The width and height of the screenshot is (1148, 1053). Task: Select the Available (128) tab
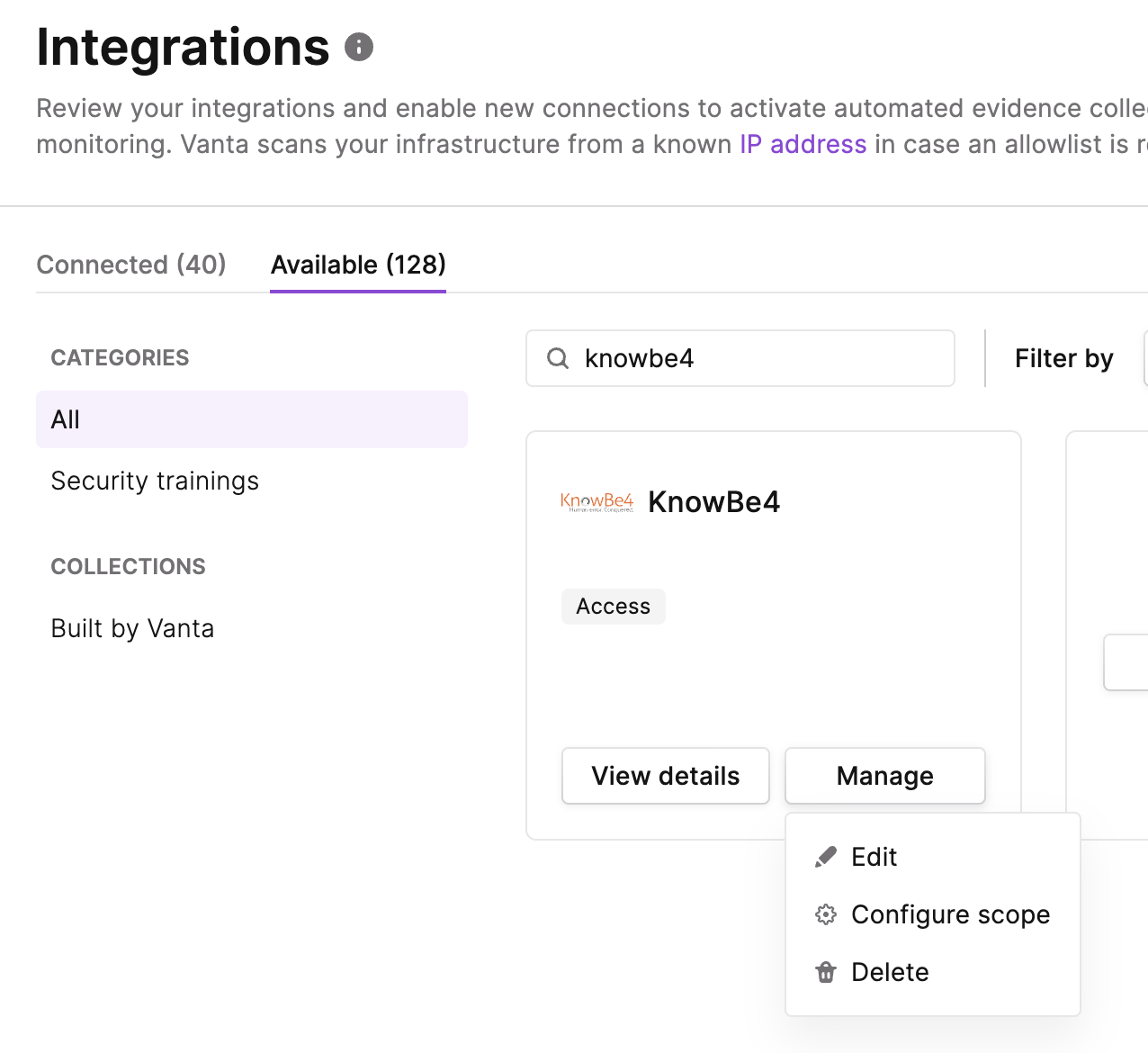358,265
